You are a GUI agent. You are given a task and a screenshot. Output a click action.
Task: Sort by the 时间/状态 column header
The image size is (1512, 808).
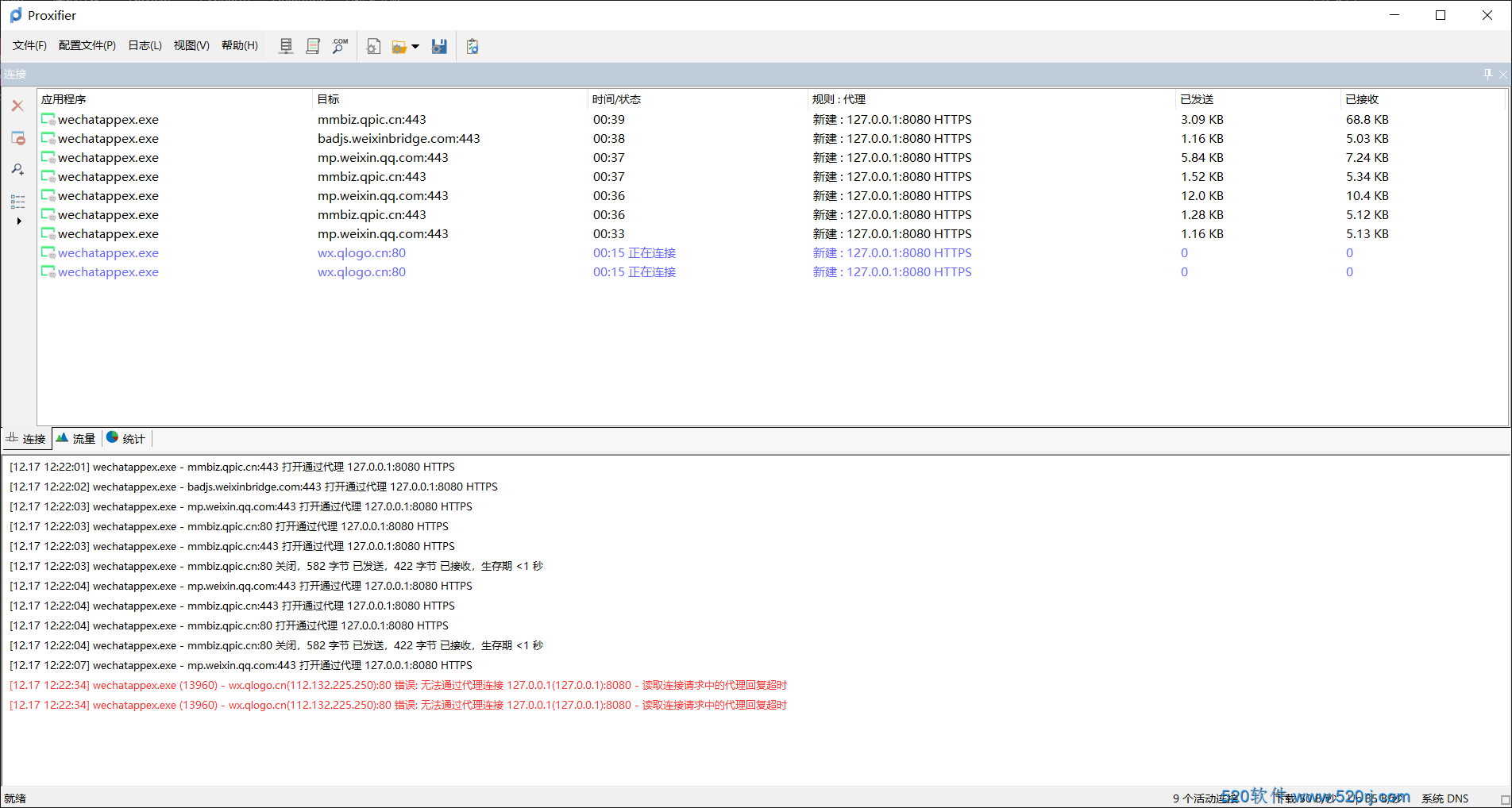point(697,99)
